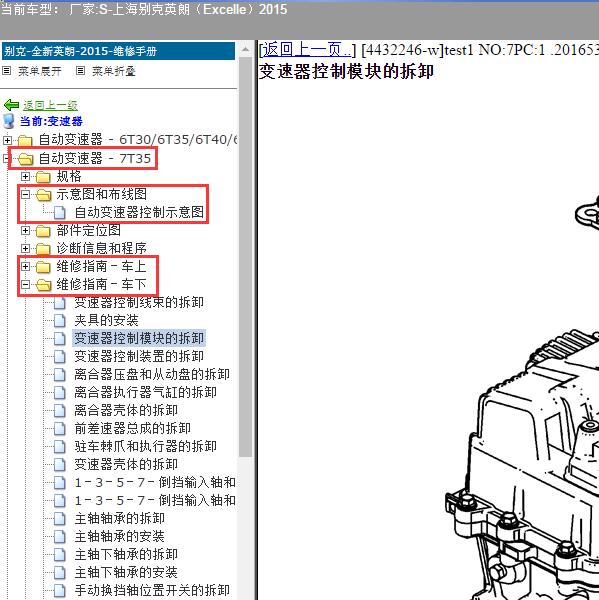Open 离合器压盘和从动盘的拆卸 document
This screenshot has width=599, height=600.
click(152, 374)
